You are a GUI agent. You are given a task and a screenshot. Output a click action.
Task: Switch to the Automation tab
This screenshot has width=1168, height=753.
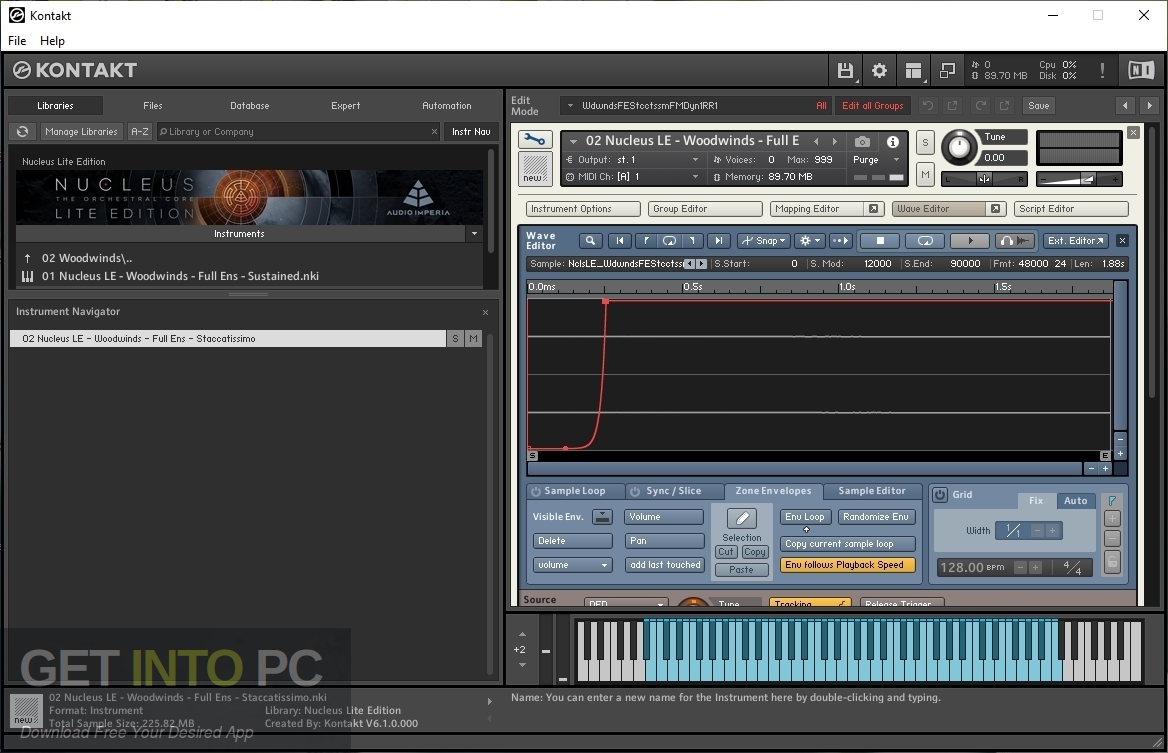tap(447, 106)
